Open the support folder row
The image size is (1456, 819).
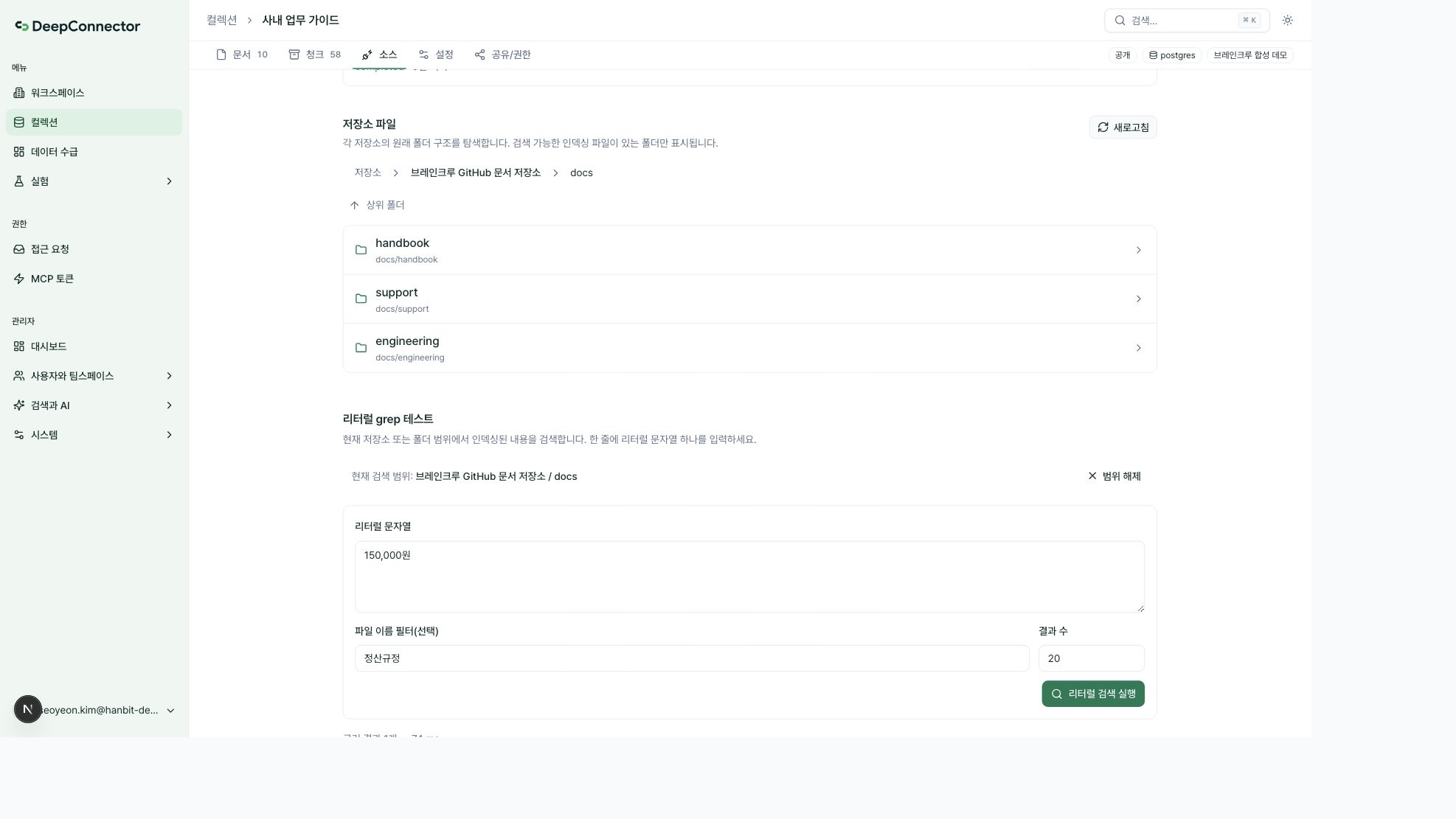[749, 299]
